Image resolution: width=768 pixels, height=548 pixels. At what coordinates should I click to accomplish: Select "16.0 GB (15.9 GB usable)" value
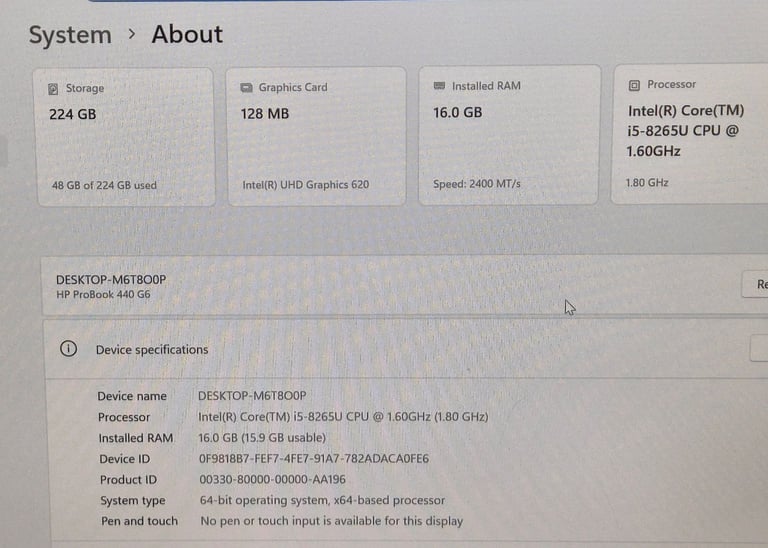[x=262, y=437]
